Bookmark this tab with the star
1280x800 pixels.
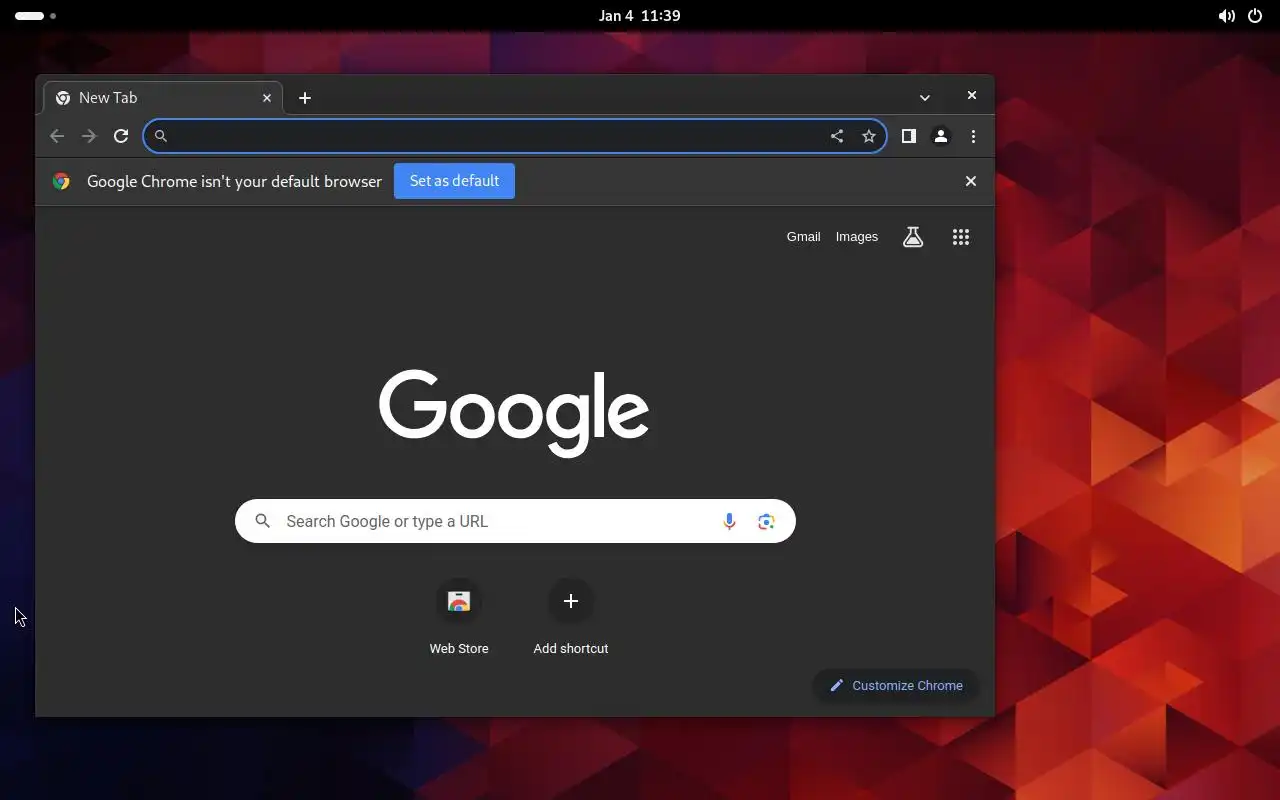pos(869,136)
